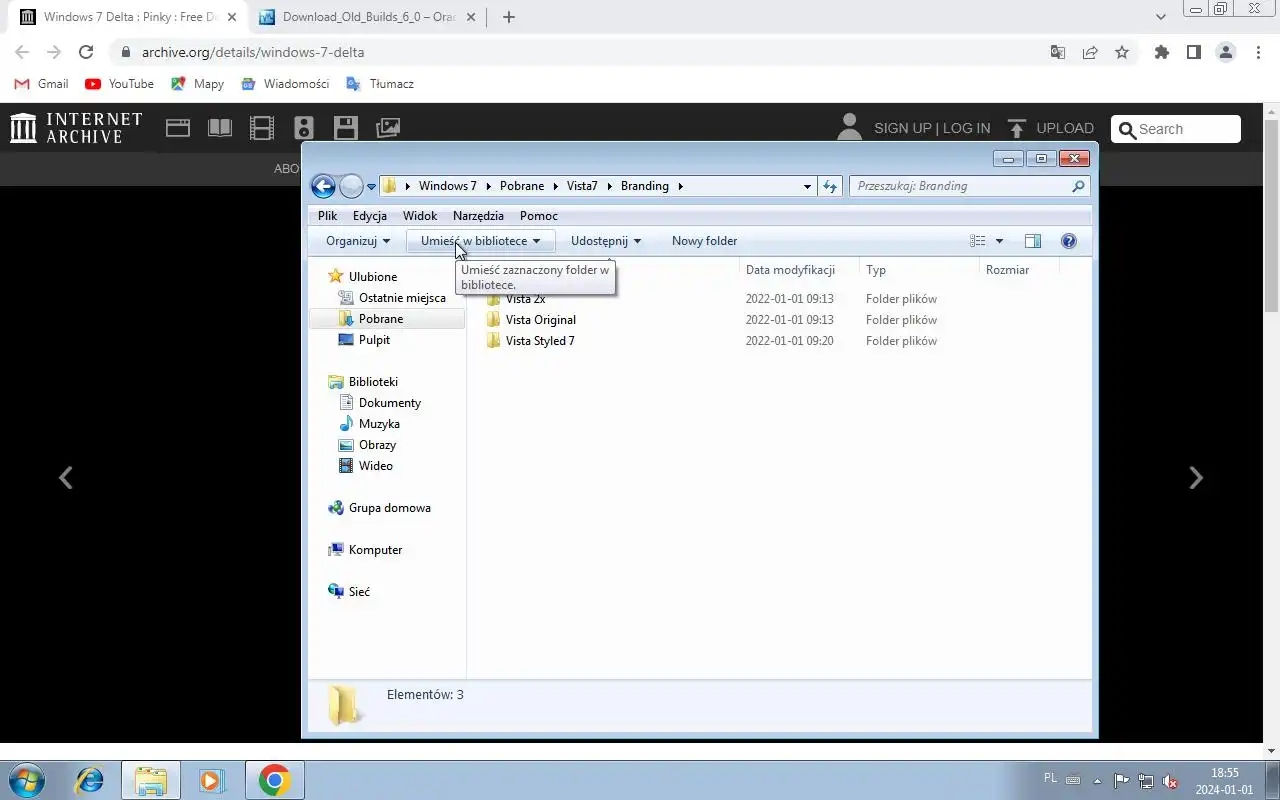1280x800 pixels.
Task: Open Chrome extensions puzzle icon
Action: pyautogui.click(x=1161, y=52)
